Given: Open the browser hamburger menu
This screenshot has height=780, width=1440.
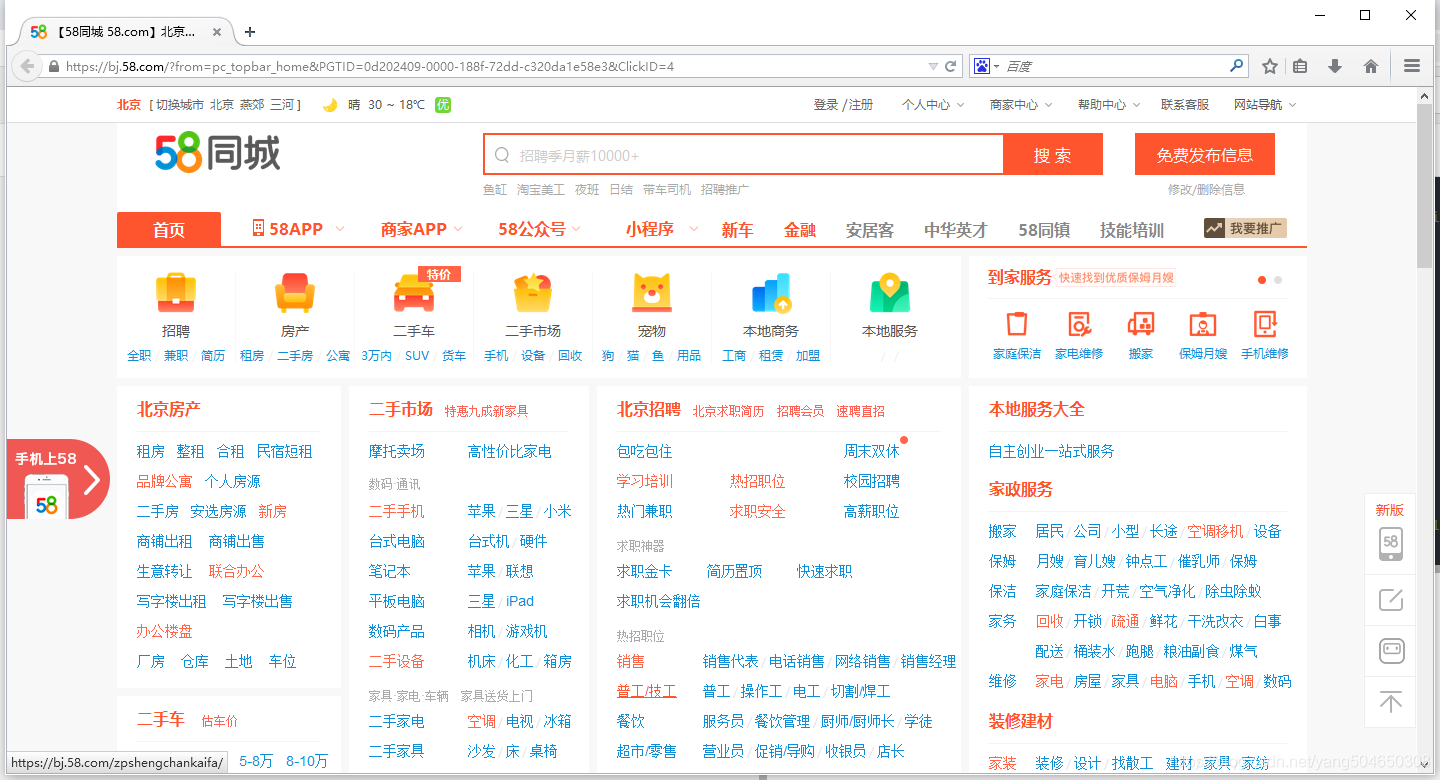Looking at the screenshot, I should (1412, 66).
